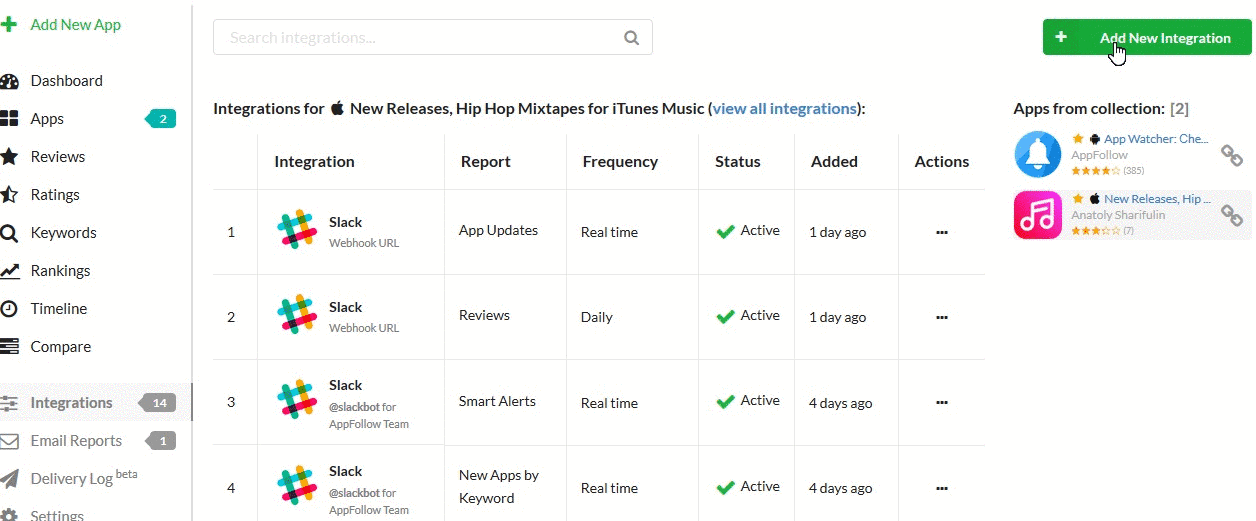The height and width of the screenshot is (521, 1256).
Task: Open Email Reports from sidebar
Action: (x=76, y=441)
